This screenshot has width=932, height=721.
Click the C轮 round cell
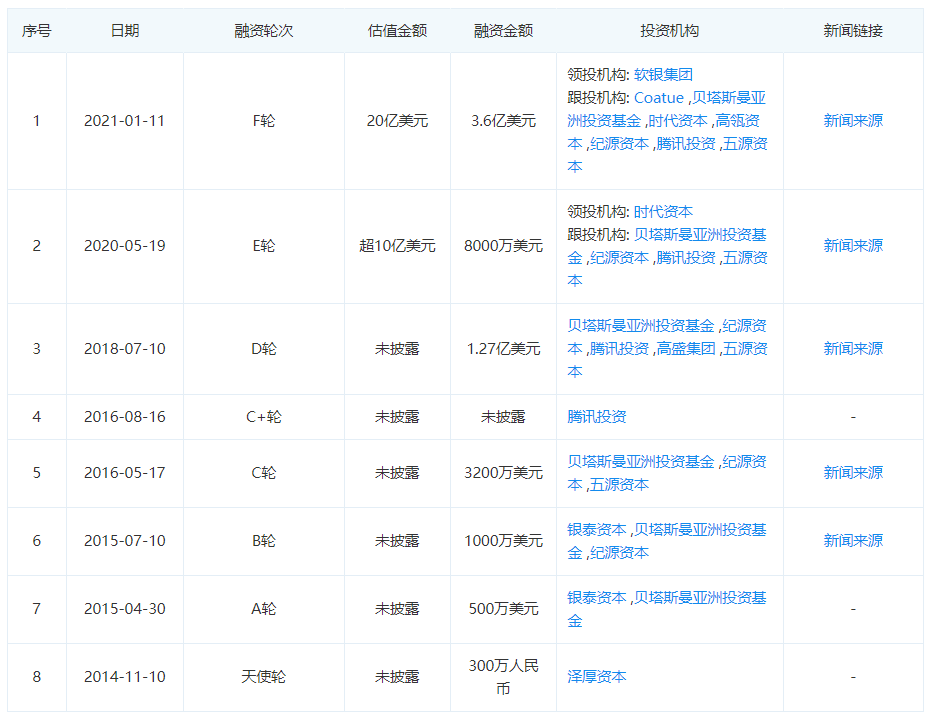264,473
